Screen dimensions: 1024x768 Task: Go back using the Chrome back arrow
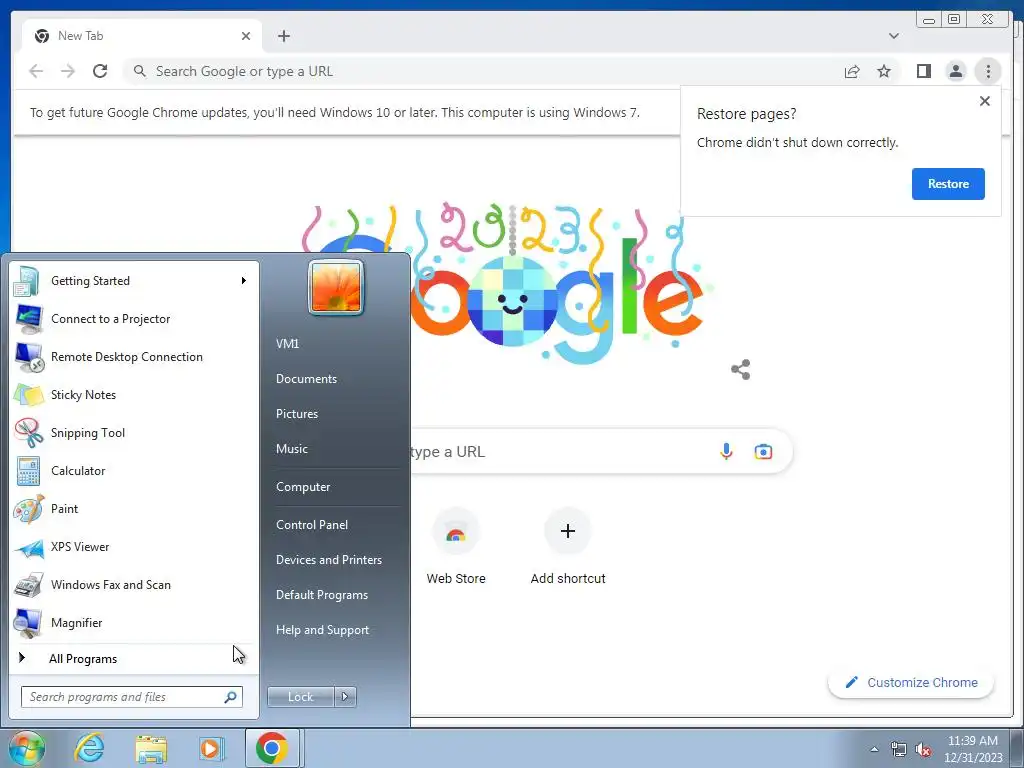coord(36,71)
